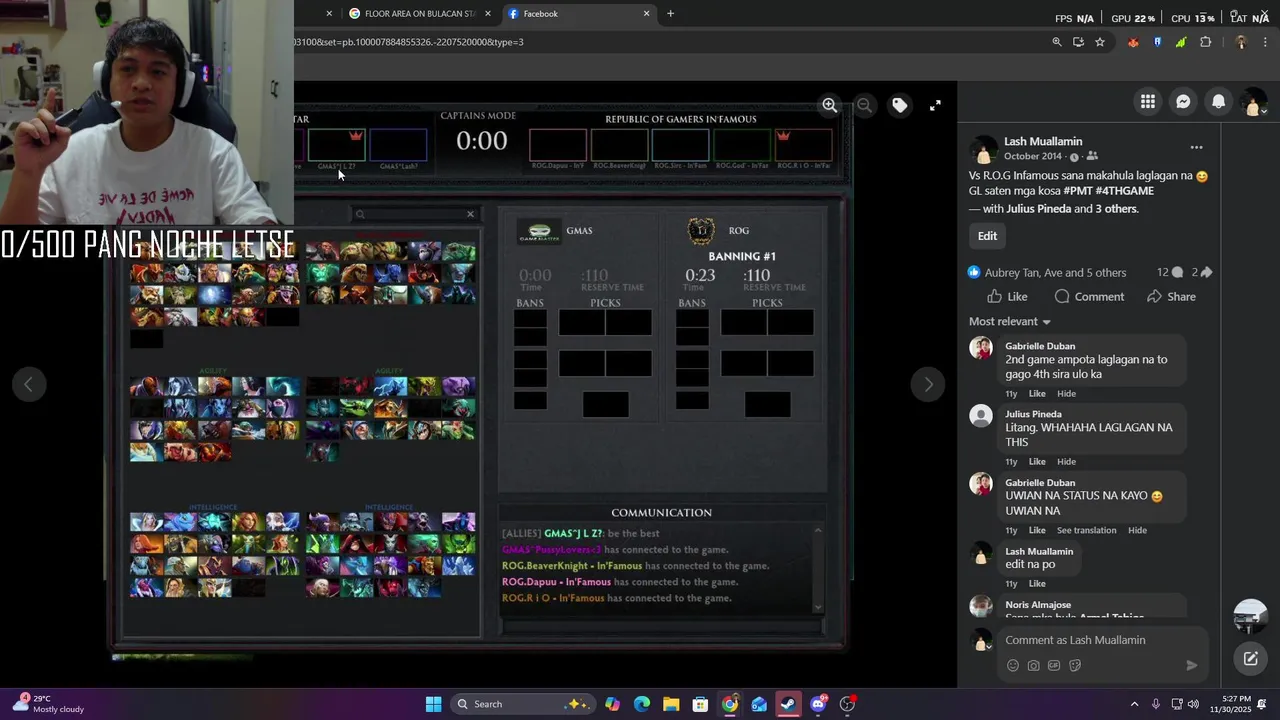
Task: Open the Facebook menu grid icon
Action: [1148, 101]
